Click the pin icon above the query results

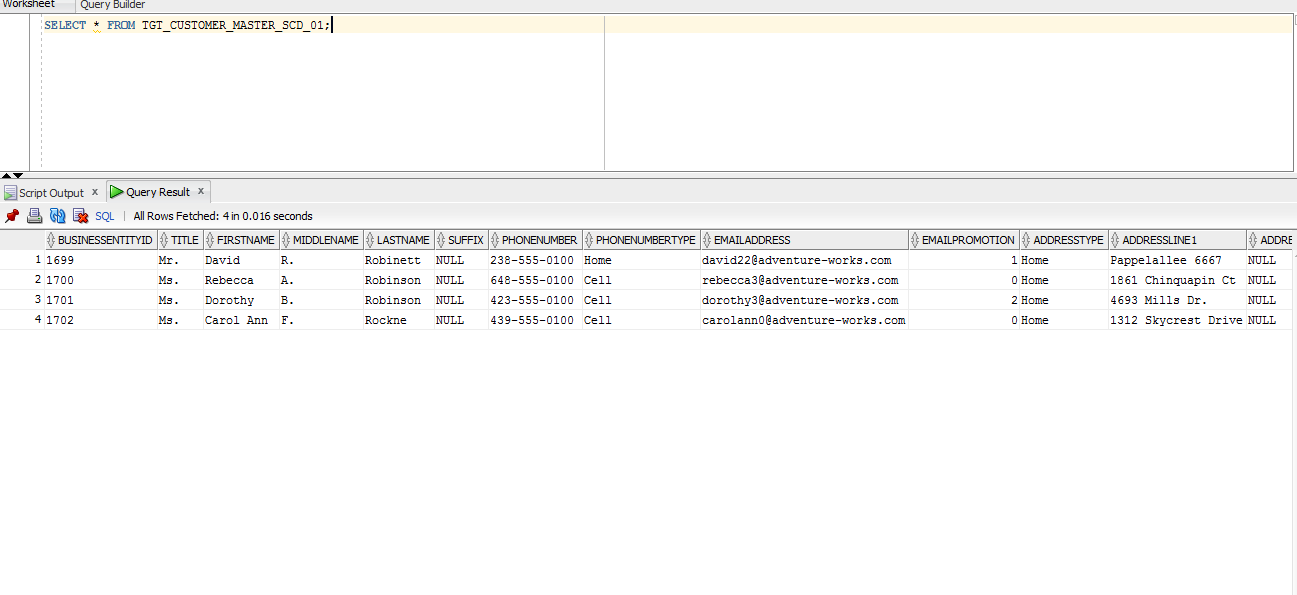coord(12,215)
